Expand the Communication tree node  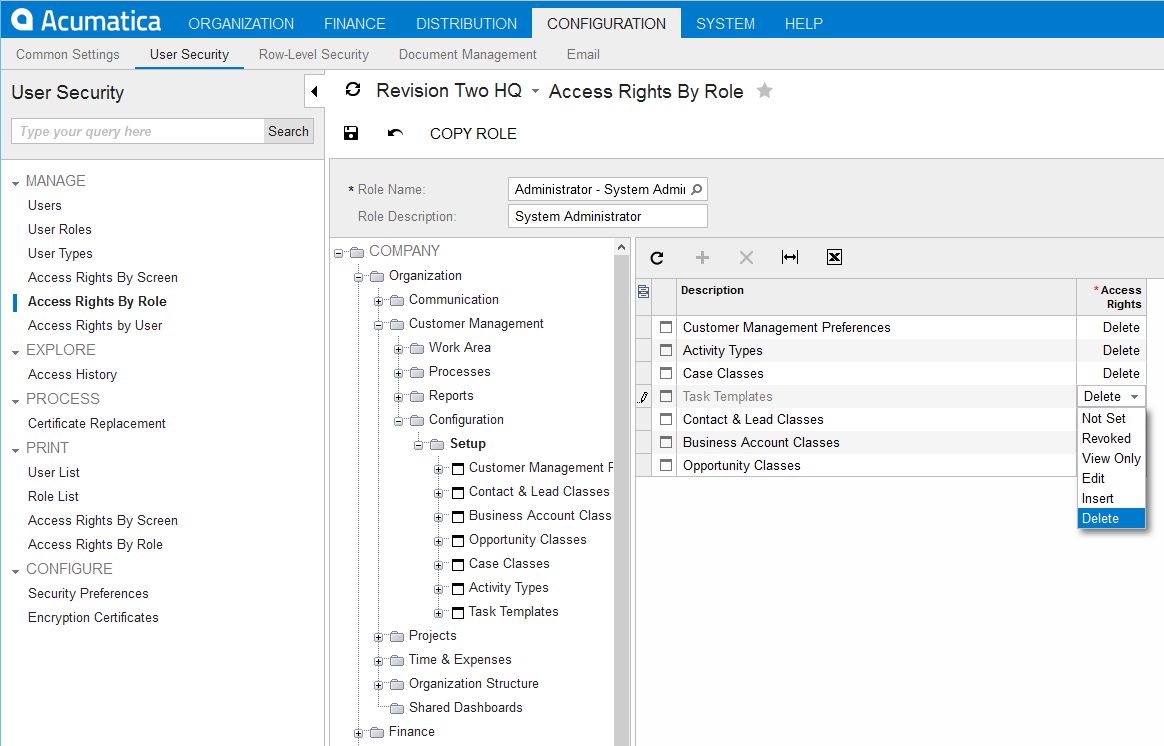(x=379, y=301)
